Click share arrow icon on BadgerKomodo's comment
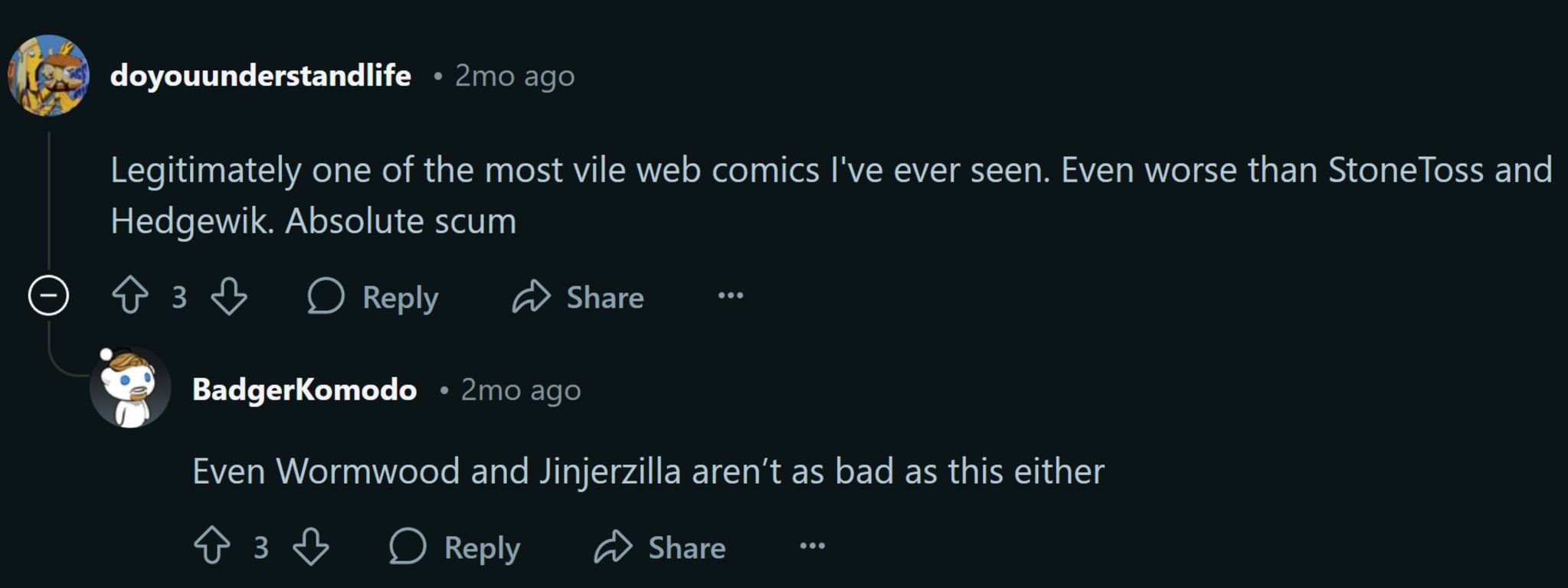Image resolution: width=1568 pixels, height=588 pixels. 613,547
